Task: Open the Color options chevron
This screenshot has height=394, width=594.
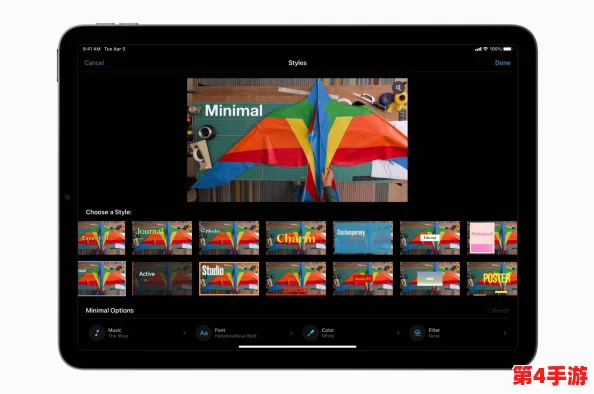Action: tap(398, 333)
